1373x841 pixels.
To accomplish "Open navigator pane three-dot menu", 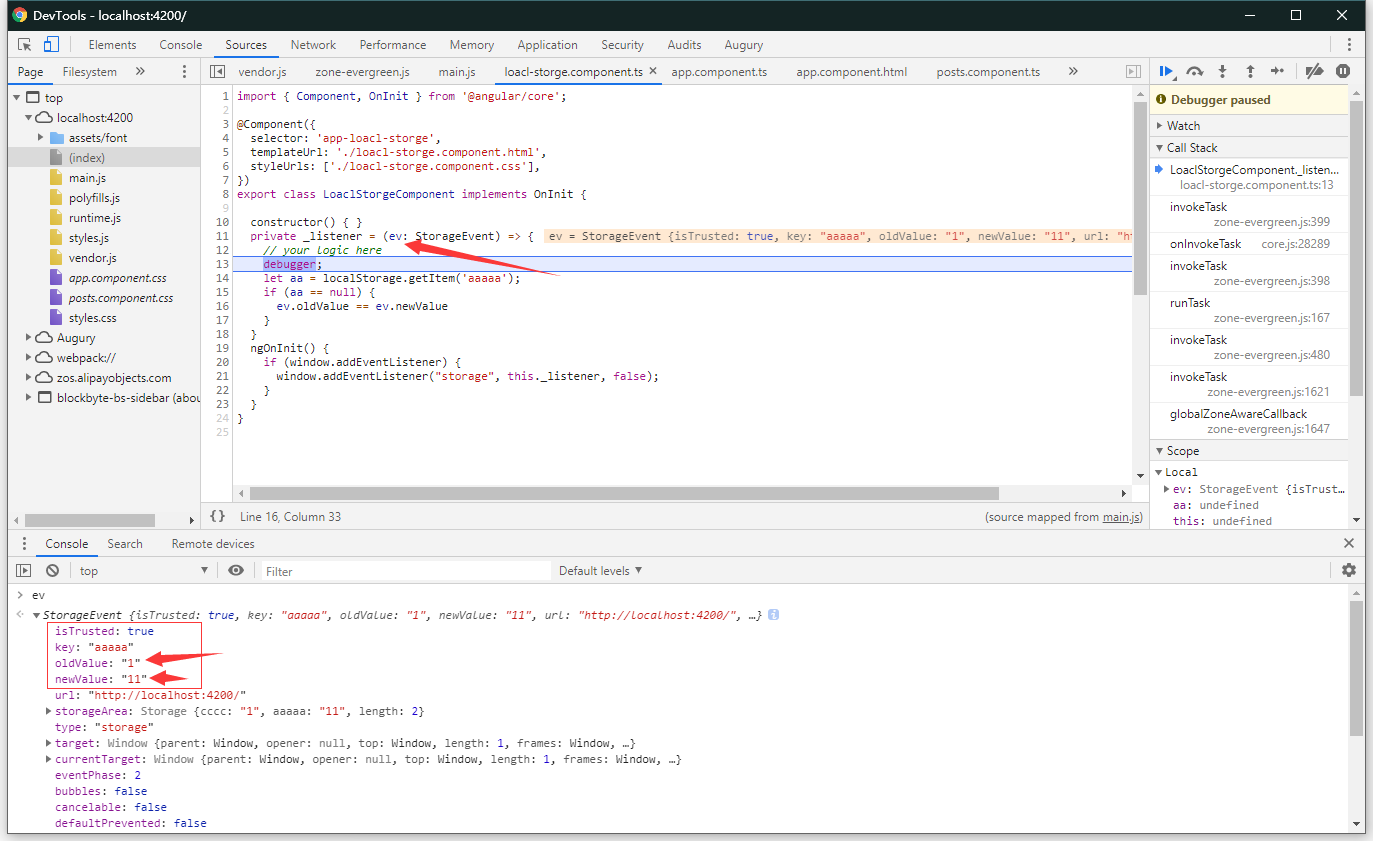I will coord(184,72).
